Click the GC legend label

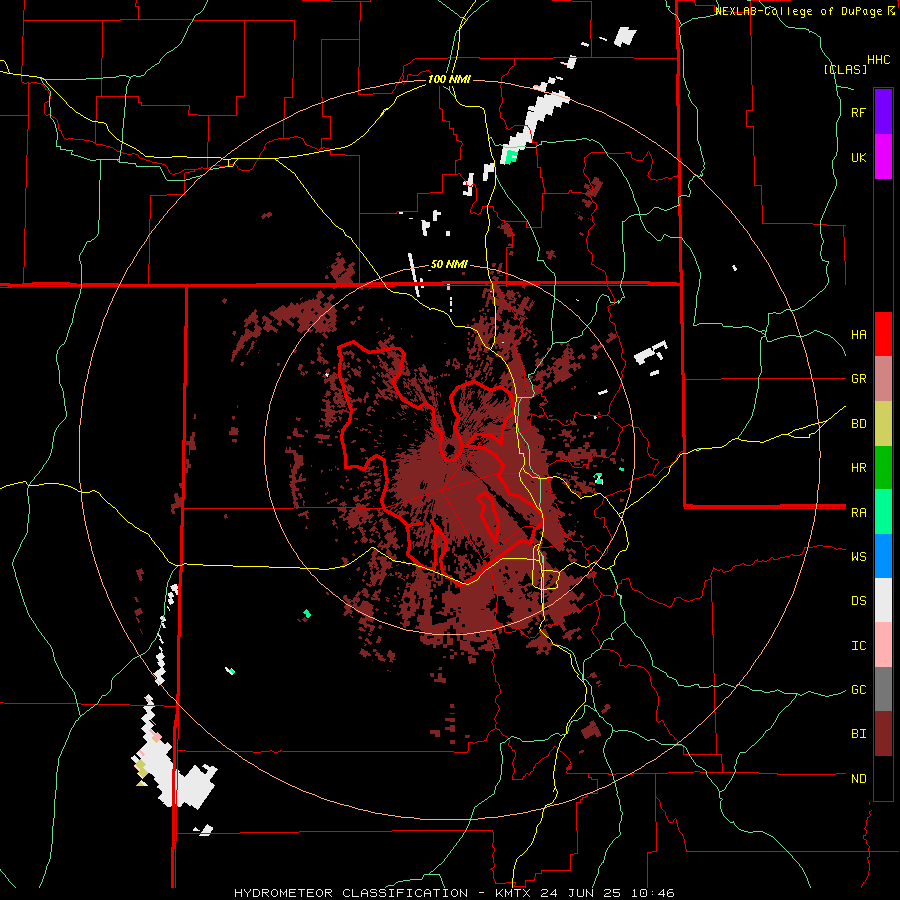859,690
